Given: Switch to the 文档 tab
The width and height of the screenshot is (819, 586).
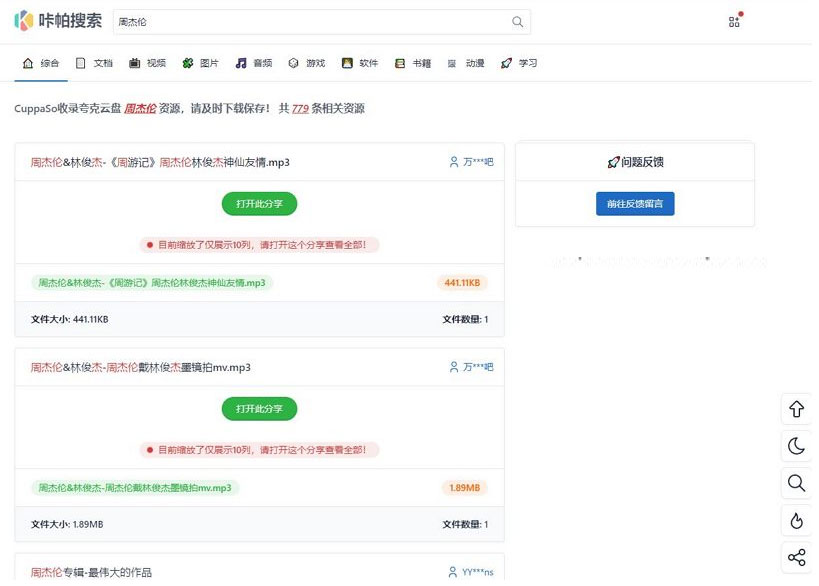Looking at the screenshot, I should [94, 63].
